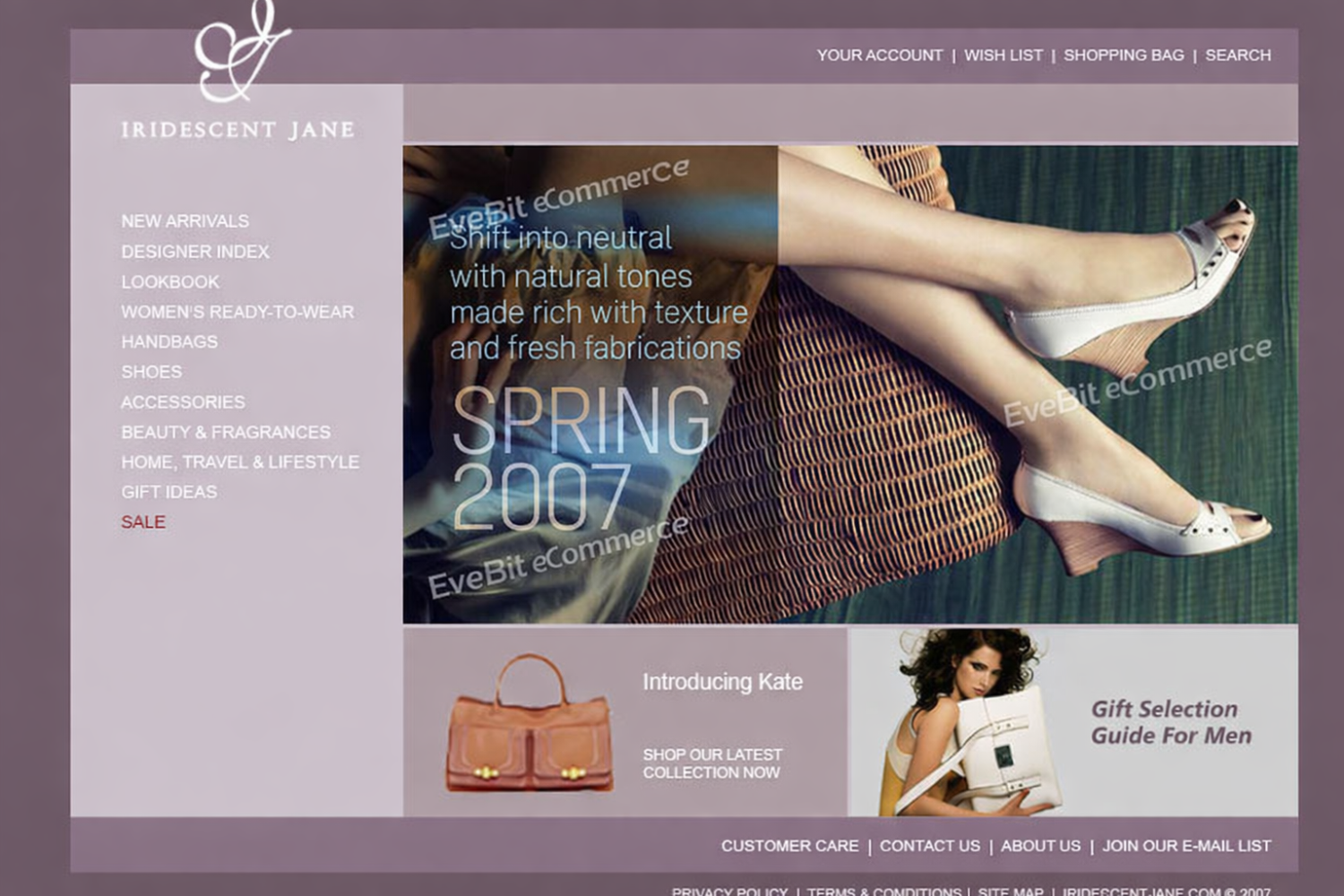Go to Designer Index

coord(195,252)
